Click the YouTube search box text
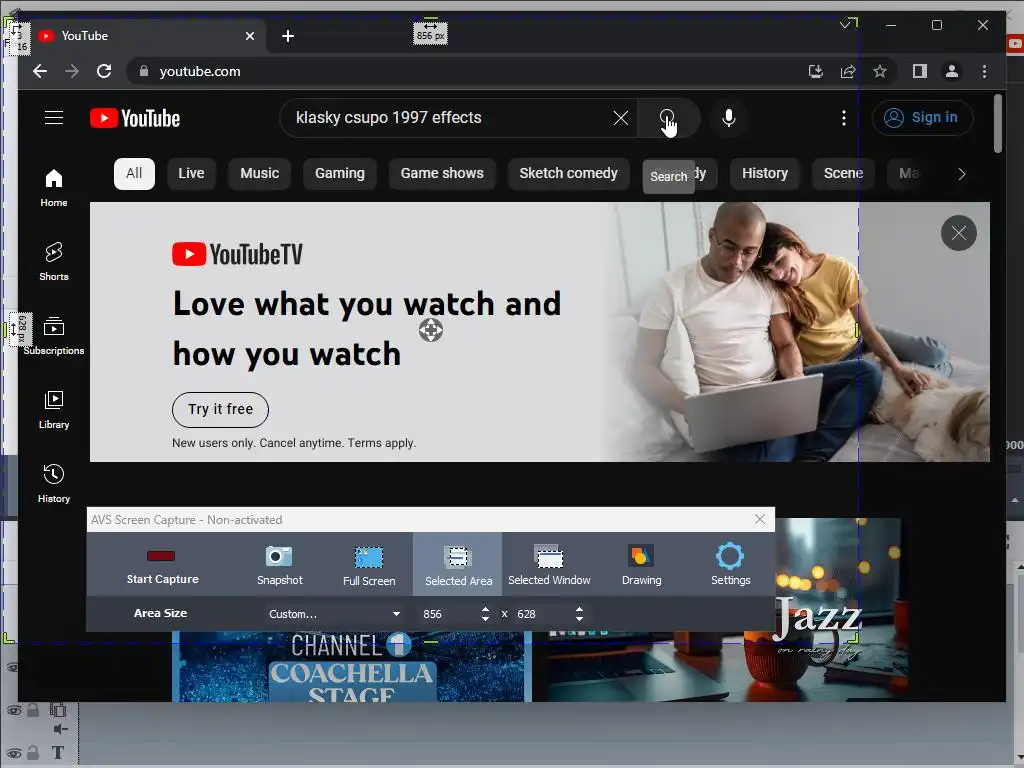The width and height of the screenshot is (1024, 768). click(x=389, y=118)
